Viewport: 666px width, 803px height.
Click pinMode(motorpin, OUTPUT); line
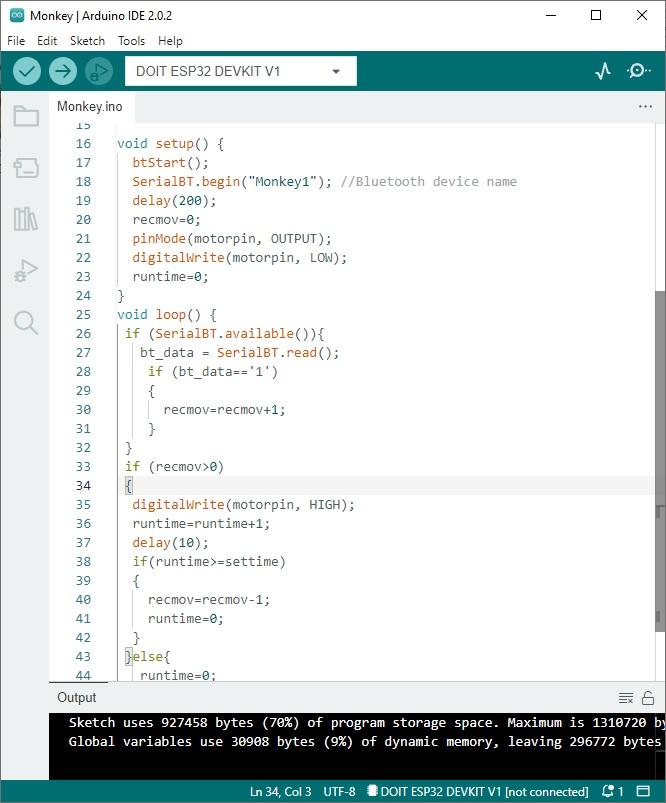pyautogui.click(x=232, y=239)
